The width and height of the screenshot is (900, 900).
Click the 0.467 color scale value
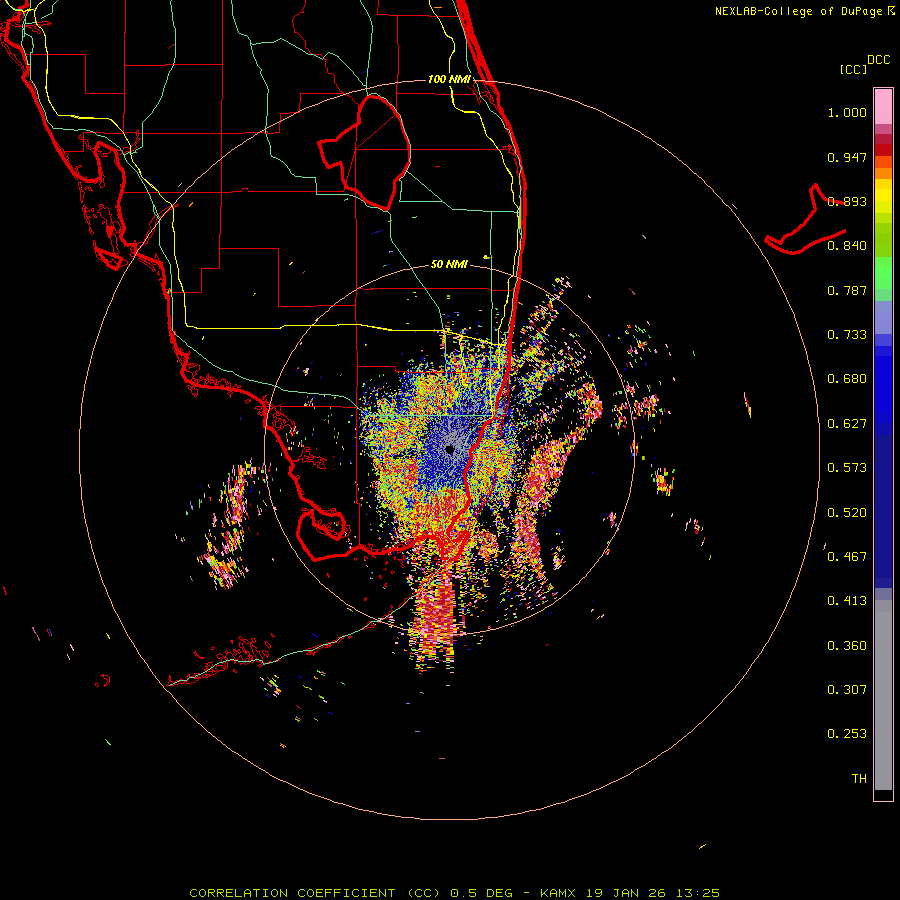(x=847, y=557)
